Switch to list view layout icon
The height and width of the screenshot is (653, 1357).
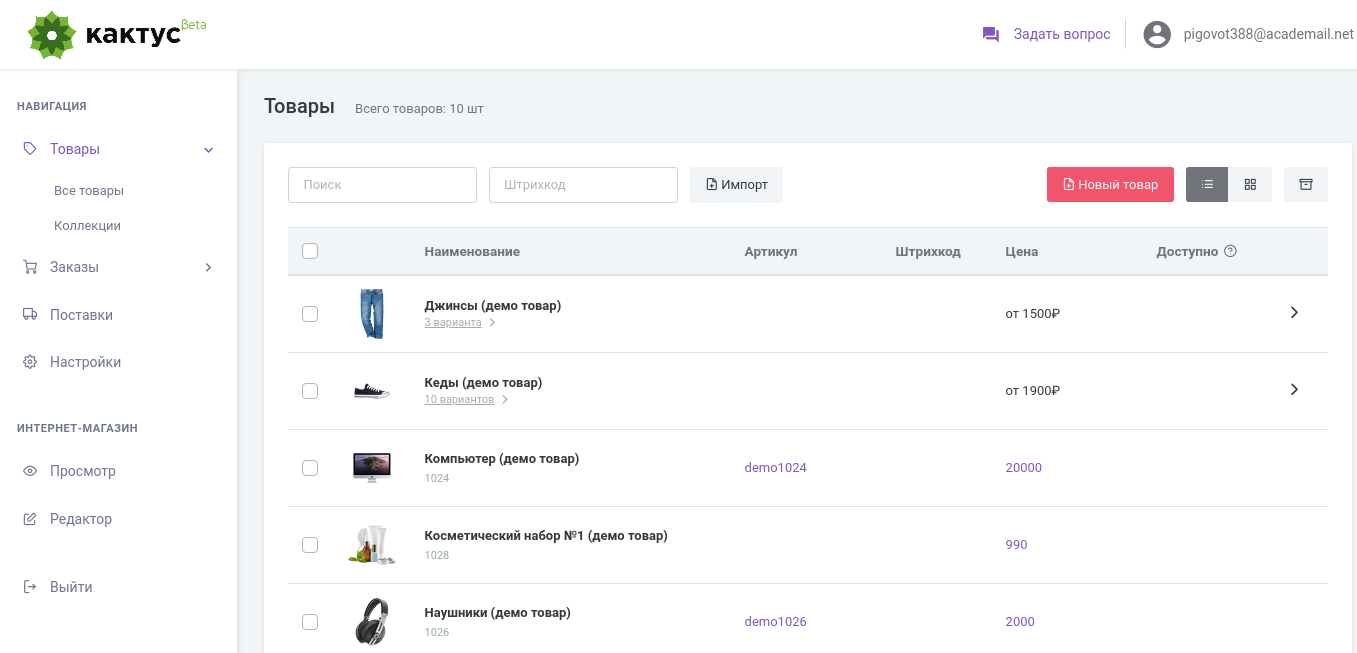[1207, 185]
